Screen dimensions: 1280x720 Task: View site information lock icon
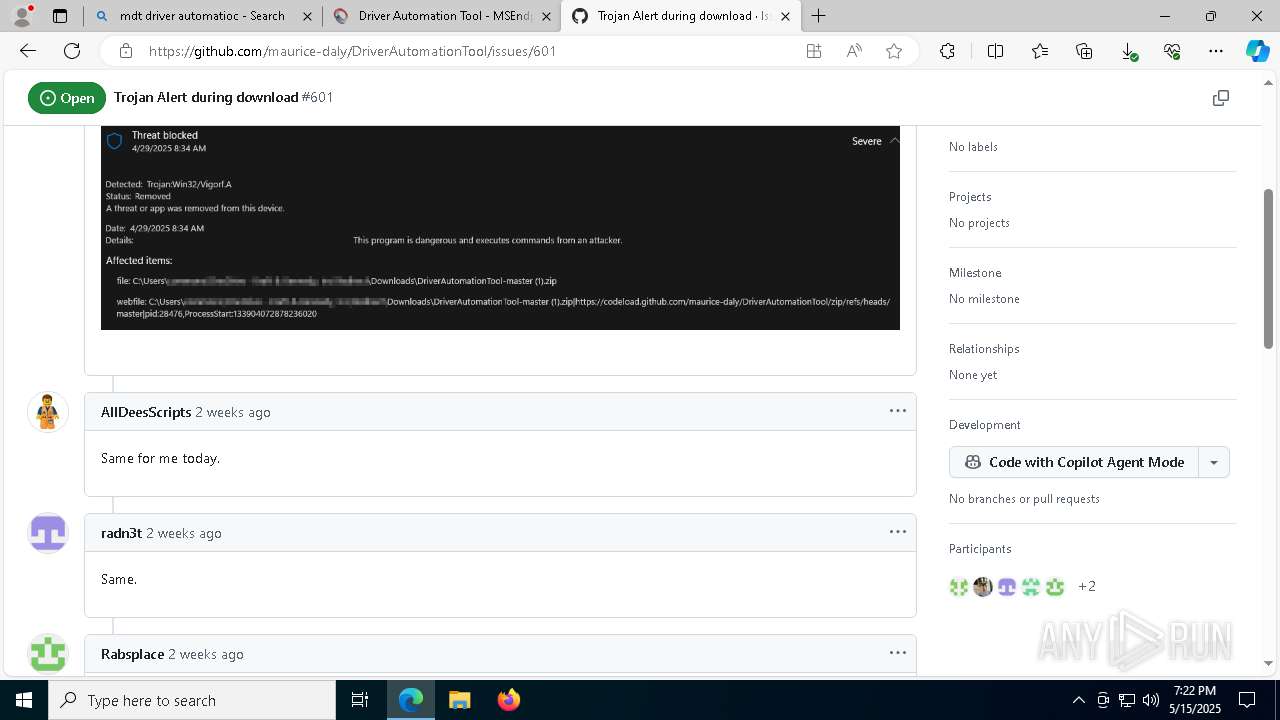(x=125, y=51)
